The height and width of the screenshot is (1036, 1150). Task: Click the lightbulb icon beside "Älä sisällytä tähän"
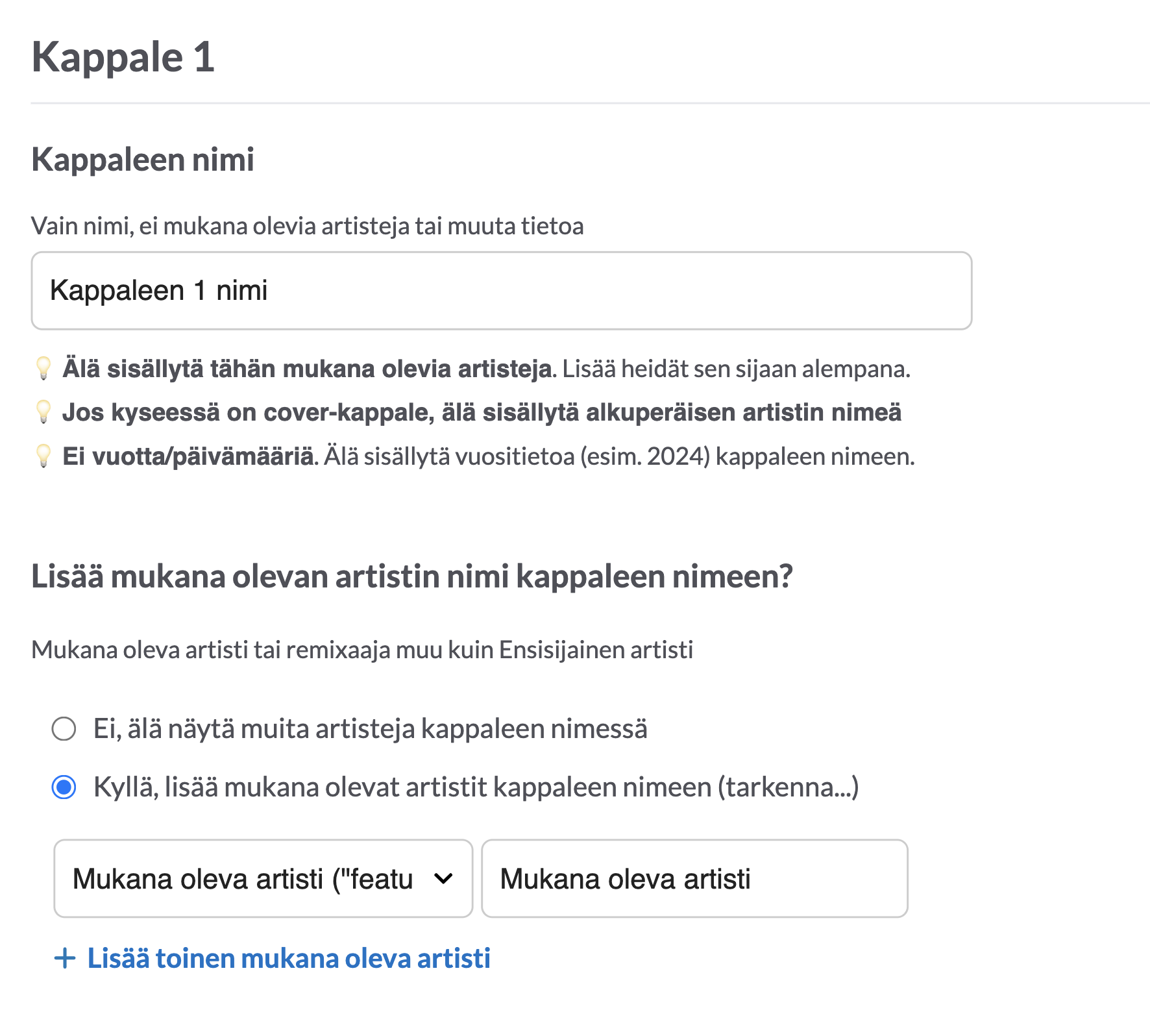pos(43,368)
